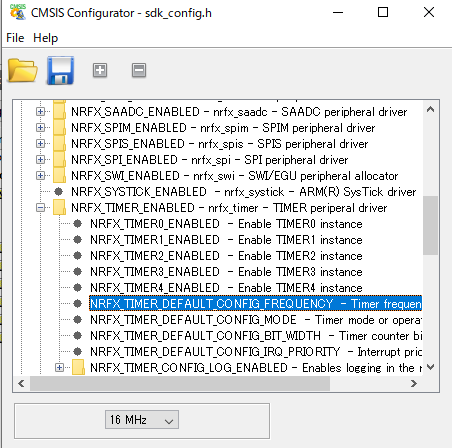Click the bullet icon beside NRFX_TIMER1_ENABLED
The height and width of the screenshot is (448, 452).
tap(77, 240)
